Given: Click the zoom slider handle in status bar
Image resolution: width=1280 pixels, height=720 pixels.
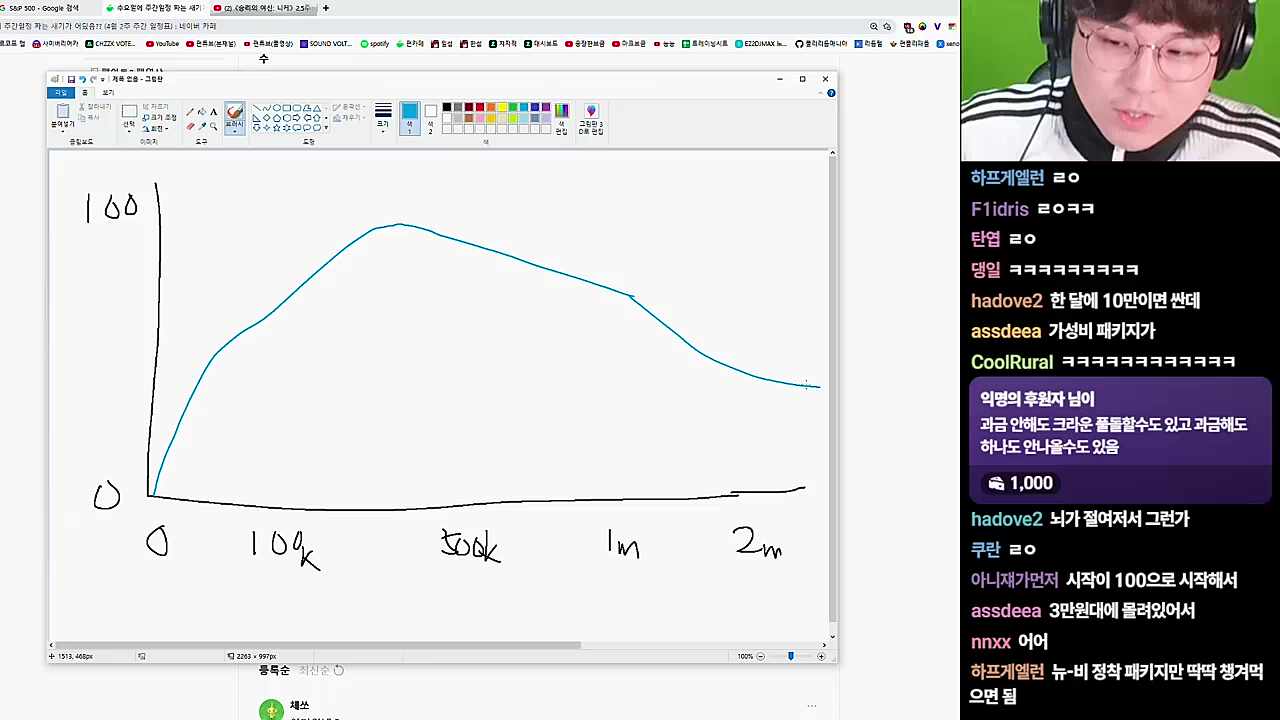Looking at the screenshot, I should [791, 656].
